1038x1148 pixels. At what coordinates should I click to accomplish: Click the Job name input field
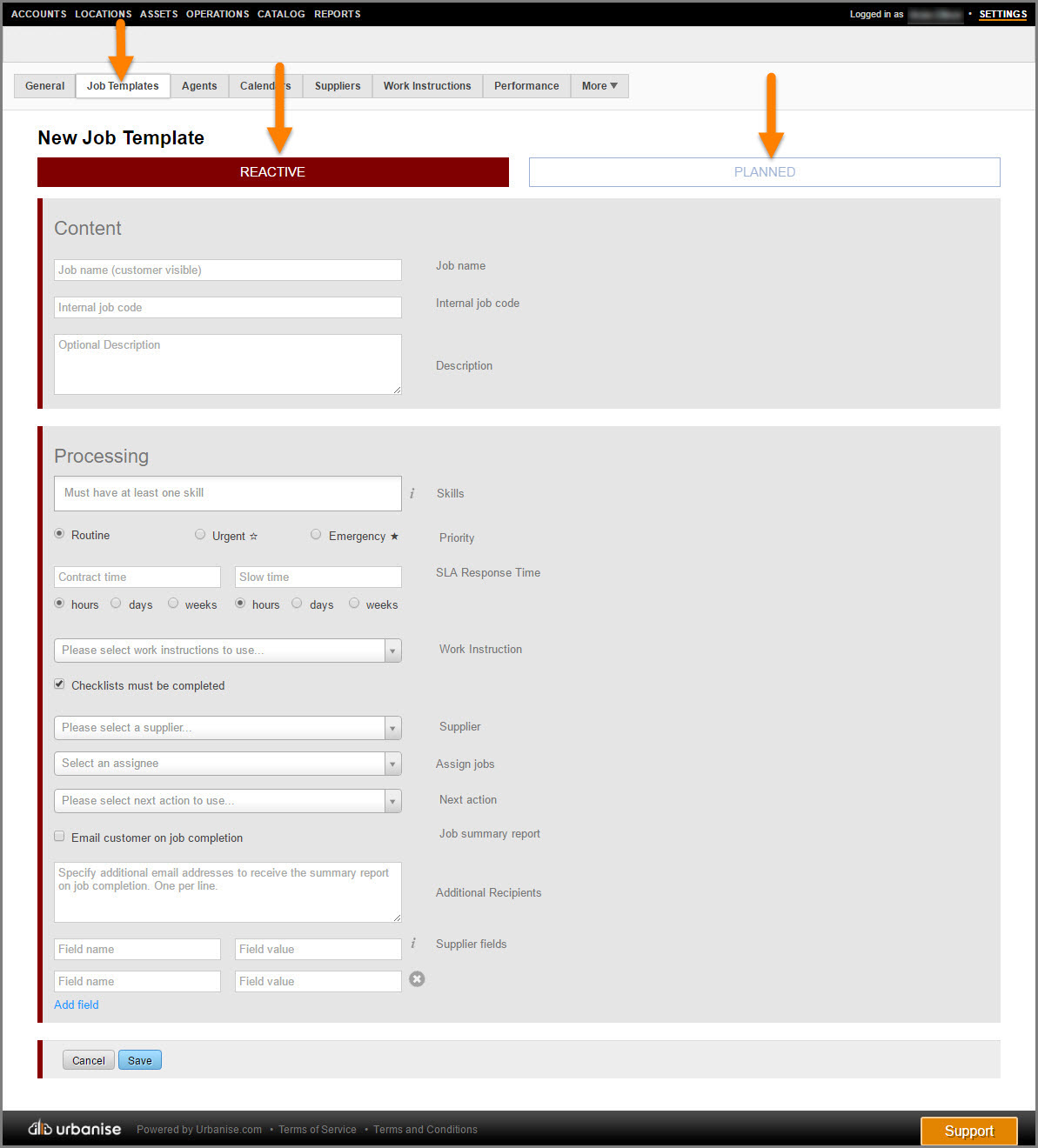pyautogui.click(x=227, y=270)
